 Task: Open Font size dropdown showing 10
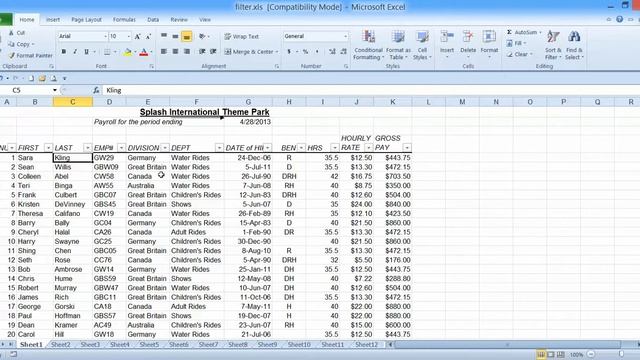120,36
